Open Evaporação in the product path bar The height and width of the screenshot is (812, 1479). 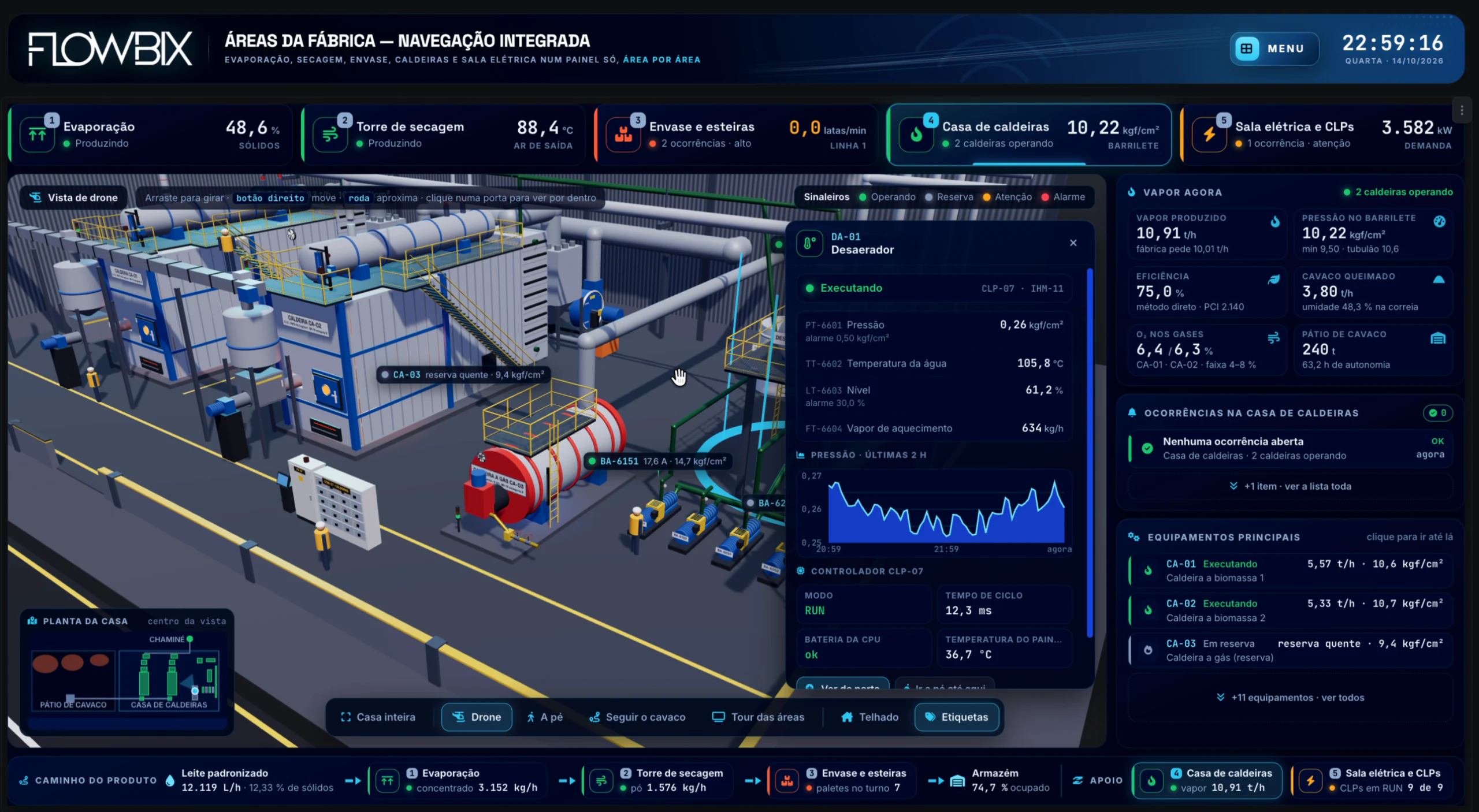(x=458, y=780)
